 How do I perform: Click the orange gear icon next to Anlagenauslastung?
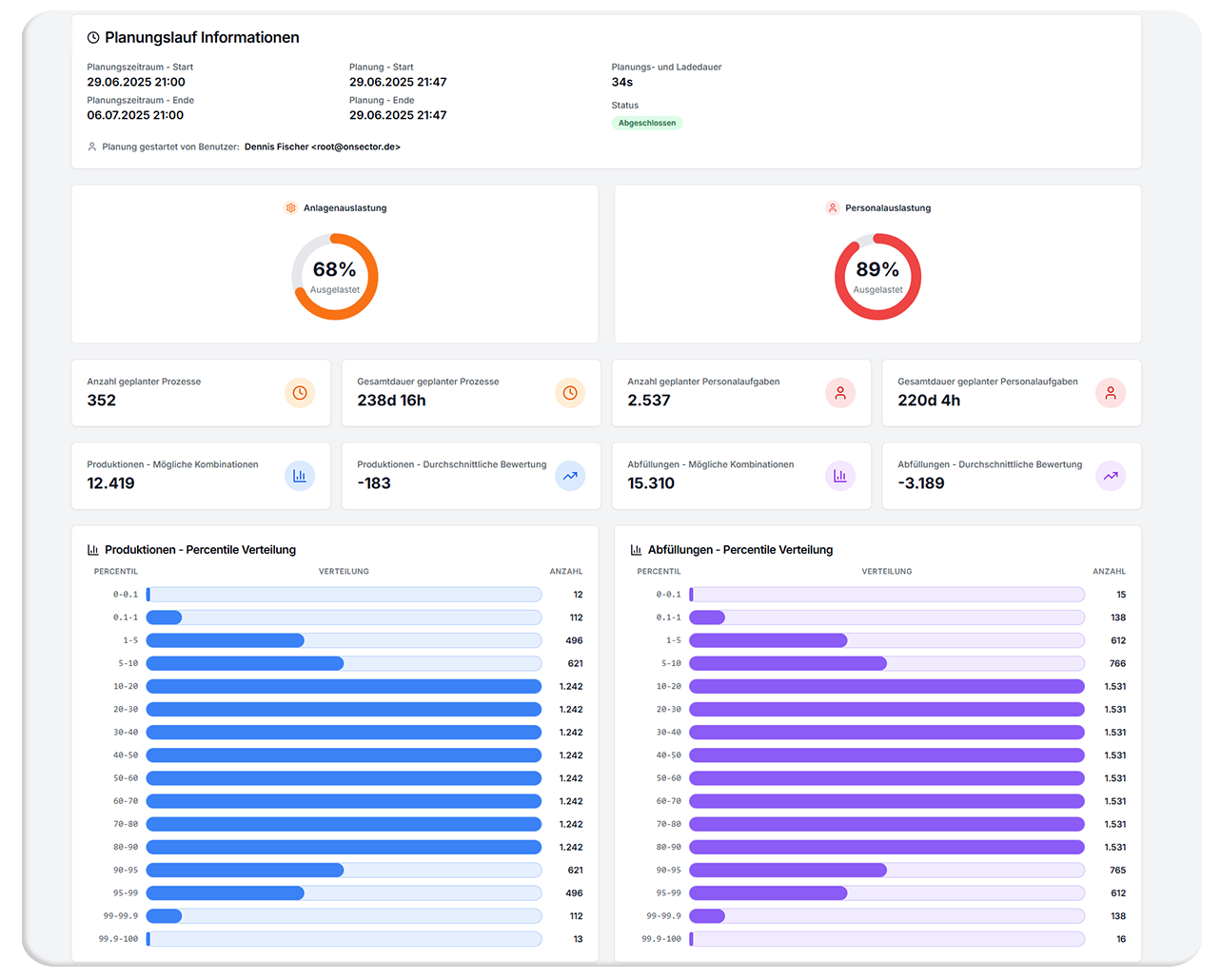click(x=291, y=207)
